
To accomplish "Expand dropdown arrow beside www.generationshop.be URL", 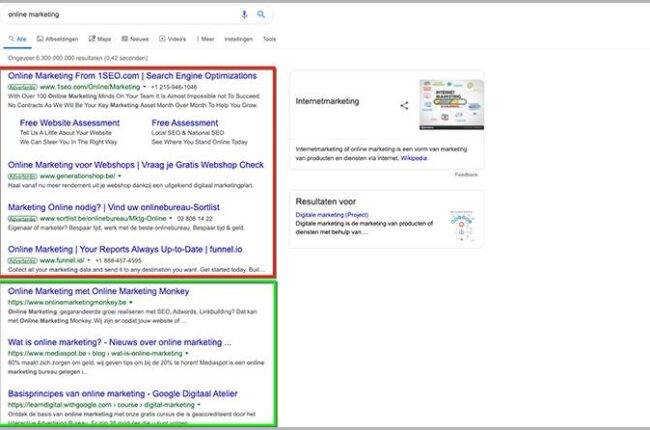I will [118, 176].
